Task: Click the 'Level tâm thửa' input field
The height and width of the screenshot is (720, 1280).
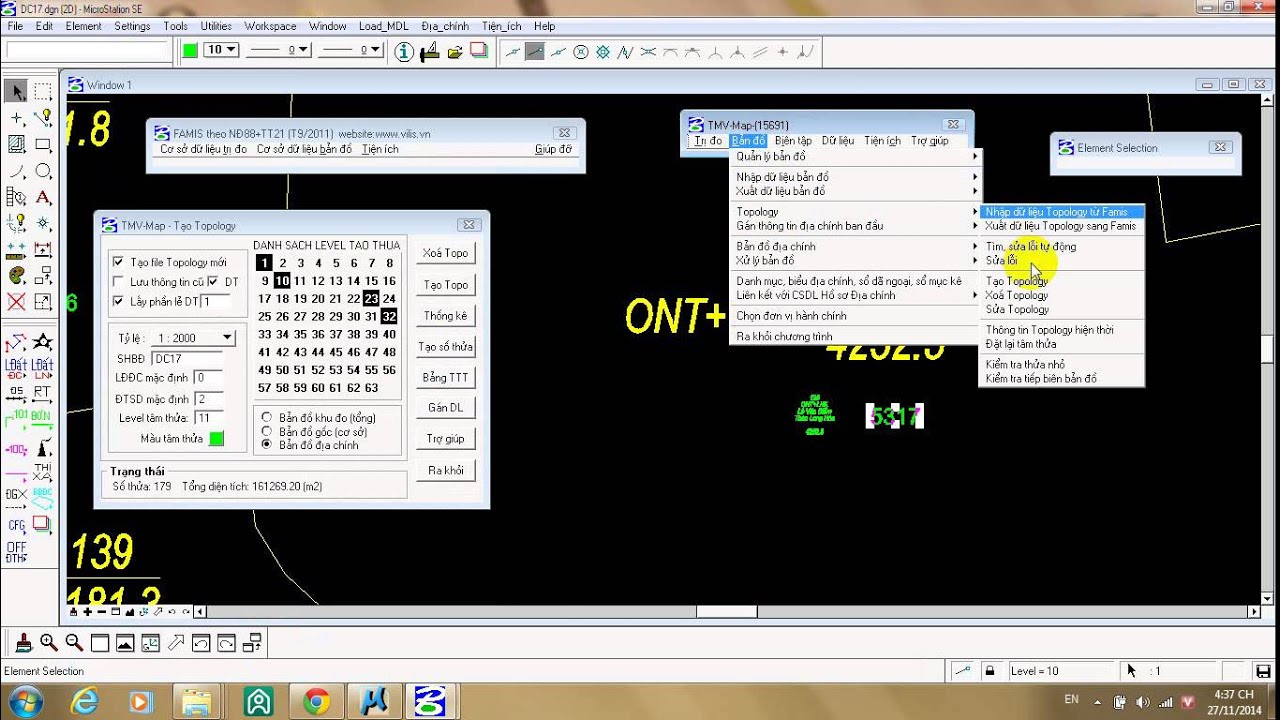Action: pyautogui.click(x=209, y=418)
